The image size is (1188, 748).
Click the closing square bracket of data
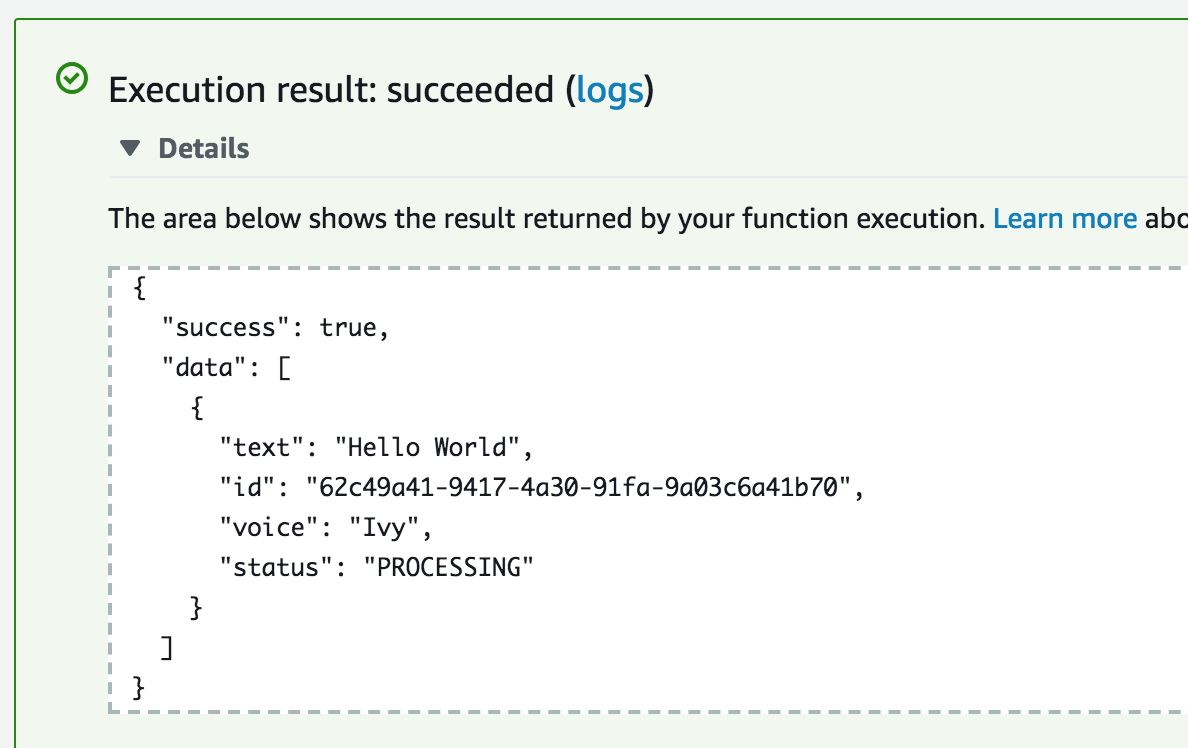pos(167,648)
